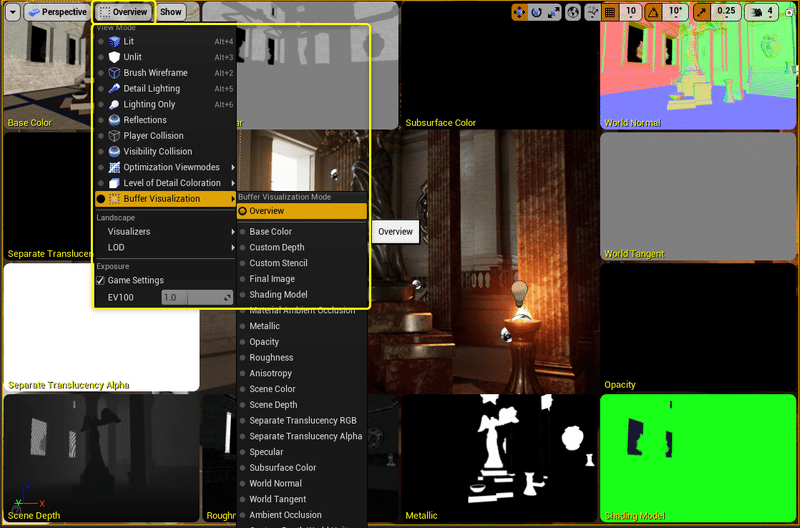Image resolution: width=800 pixels, height=528 pixels.
Task: Open the Perspective viewport type menu
Action: click(57, 12)
